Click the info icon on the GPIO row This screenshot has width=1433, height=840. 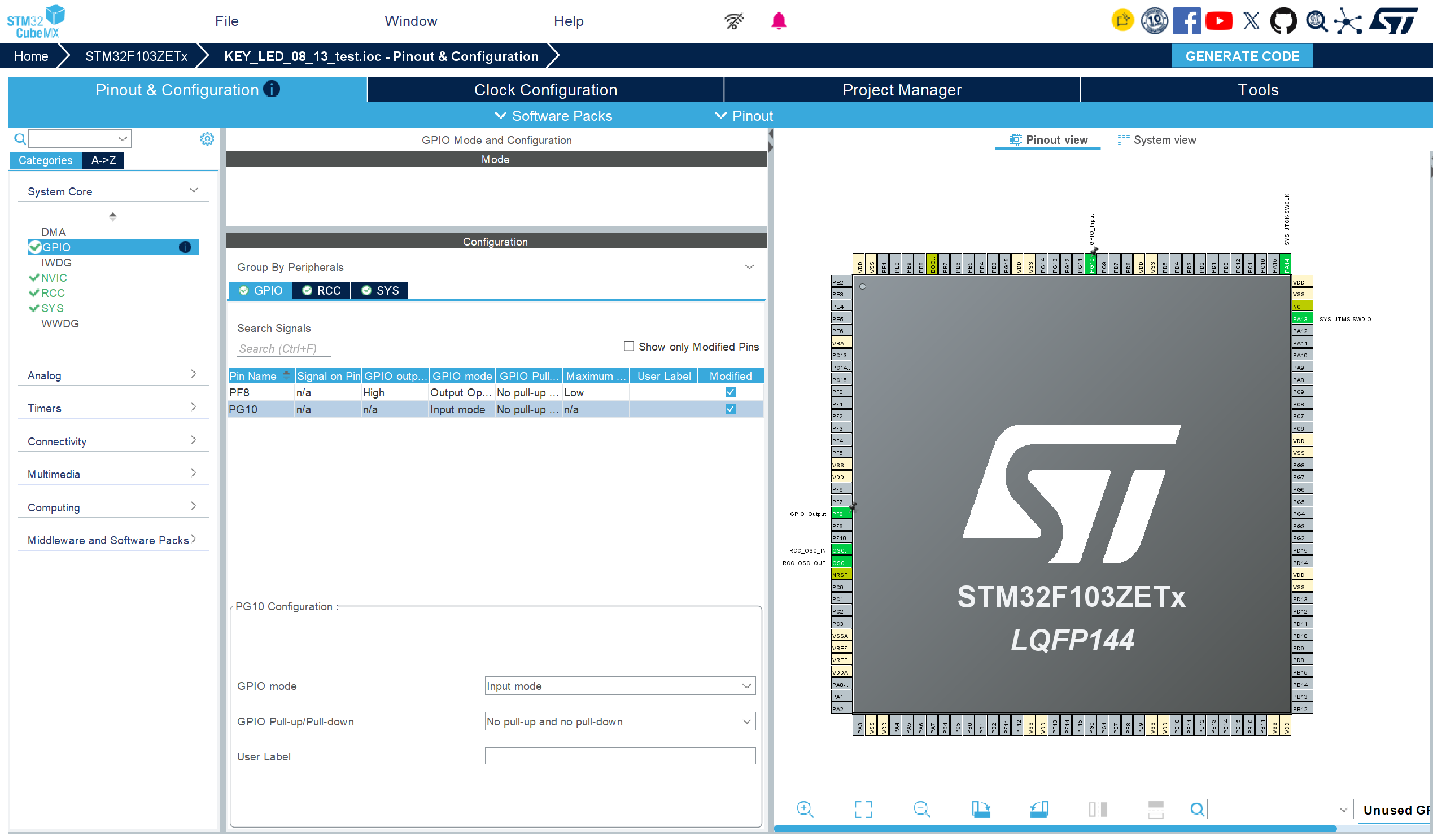(185, 247)
